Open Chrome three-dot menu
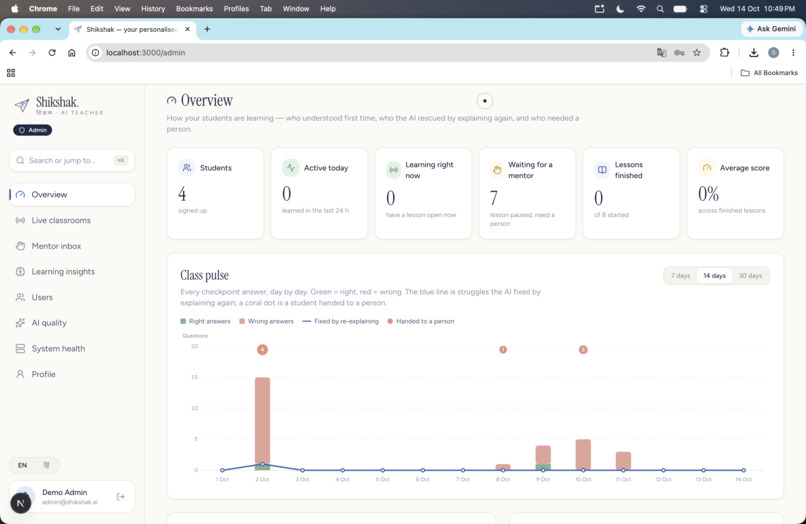 click(x=793, y=52)
